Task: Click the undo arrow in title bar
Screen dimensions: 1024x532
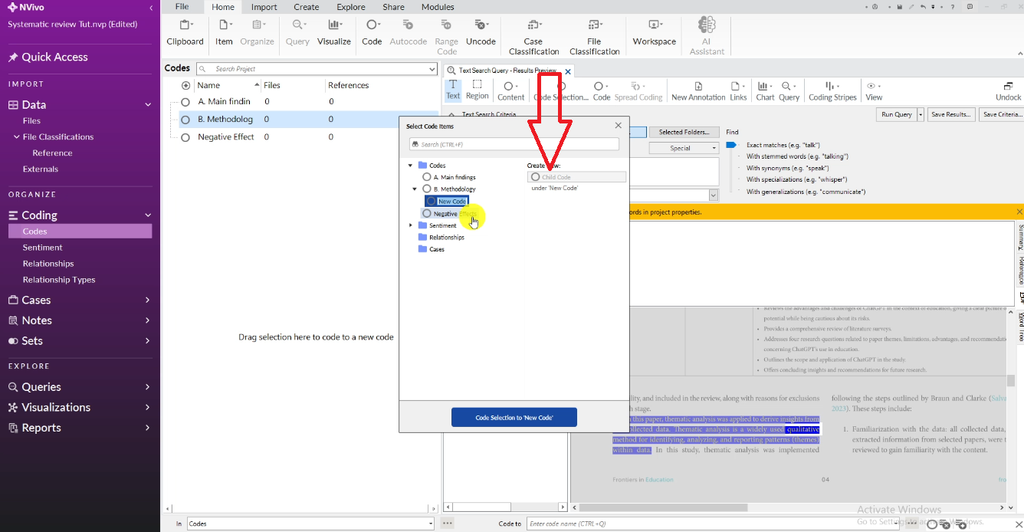Action: tap(922, 7)
